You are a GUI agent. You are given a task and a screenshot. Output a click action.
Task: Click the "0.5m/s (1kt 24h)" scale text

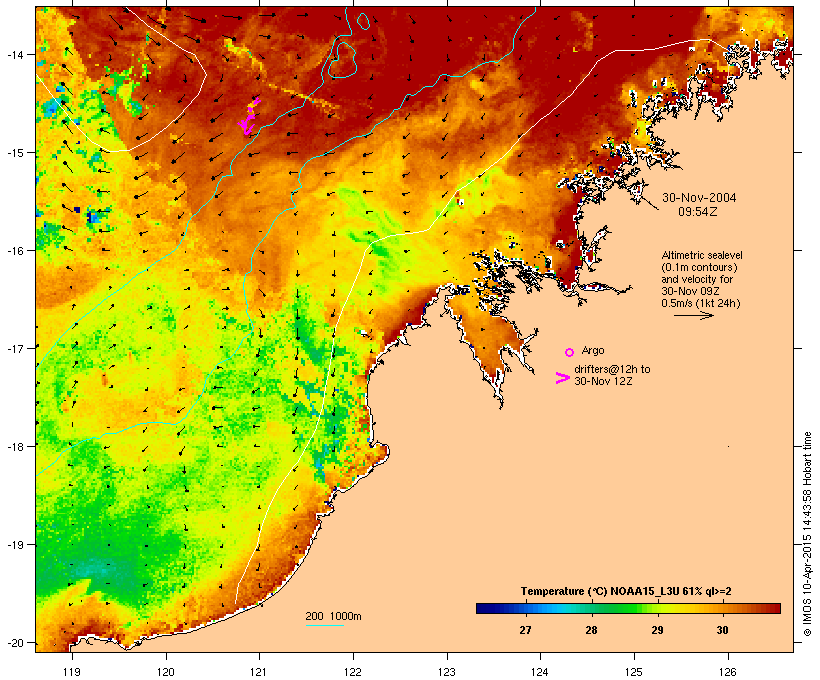click(x=701, y=303)
